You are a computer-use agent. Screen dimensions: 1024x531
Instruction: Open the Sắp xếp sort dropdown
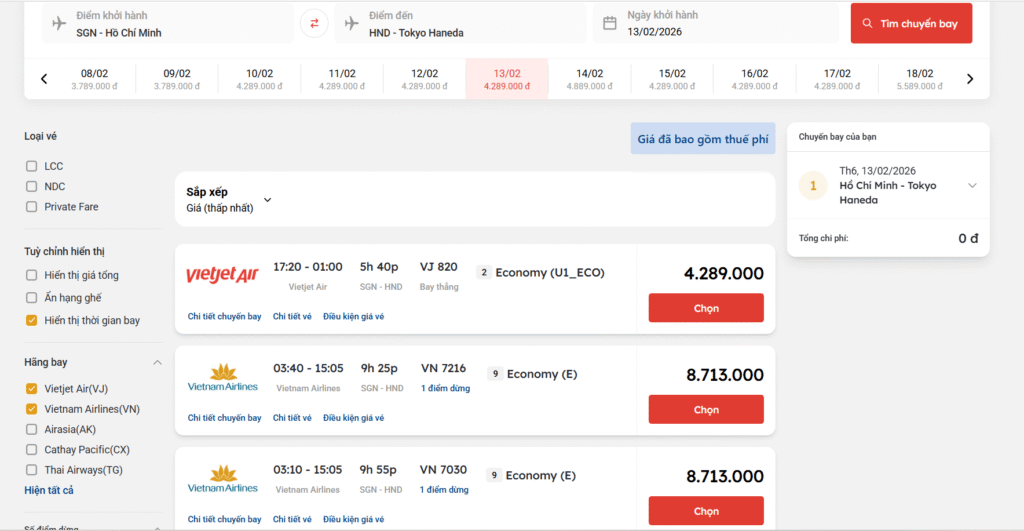[267, 200]
